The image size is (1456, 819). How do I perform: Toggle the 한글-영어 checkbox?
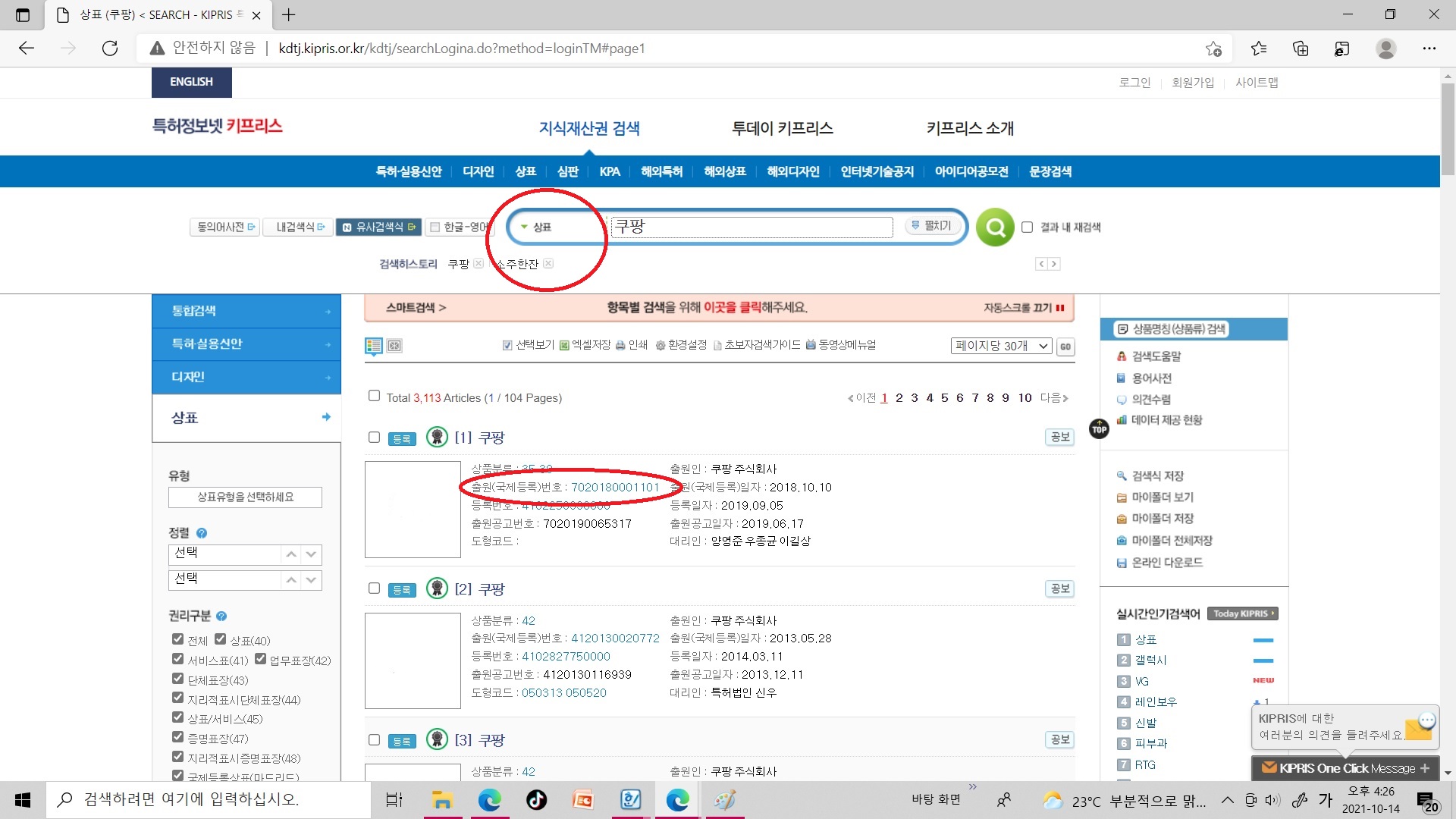pyautogui.click(x=435, y=227)
